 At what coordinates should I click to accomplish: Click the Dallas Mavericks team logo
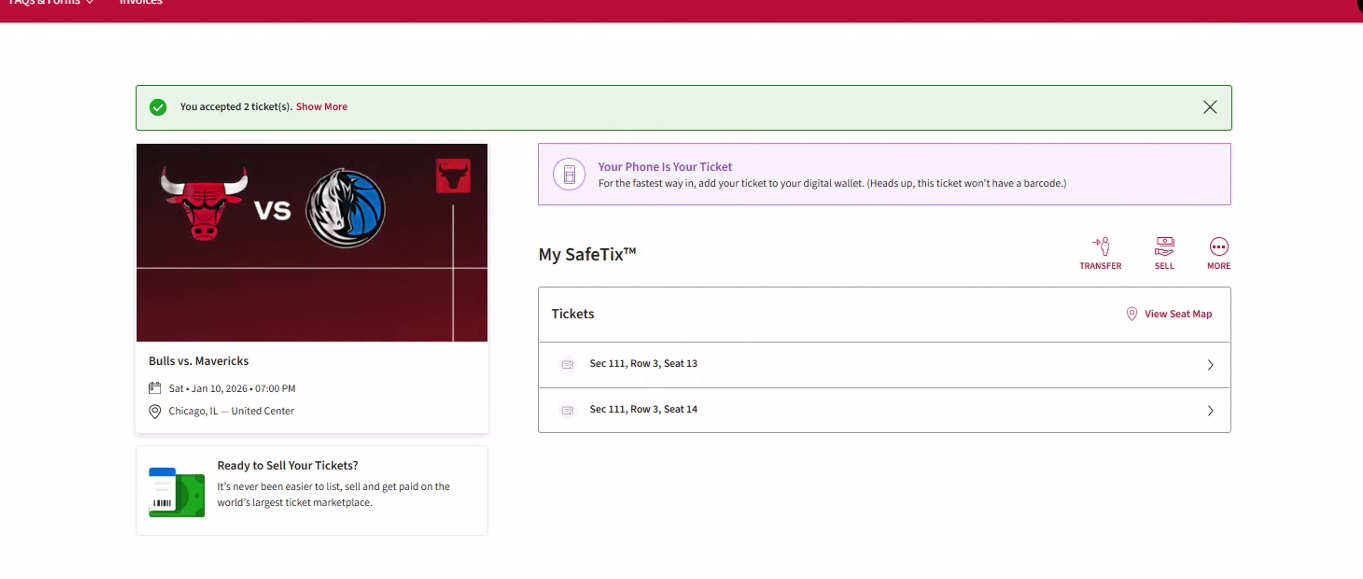346,209
